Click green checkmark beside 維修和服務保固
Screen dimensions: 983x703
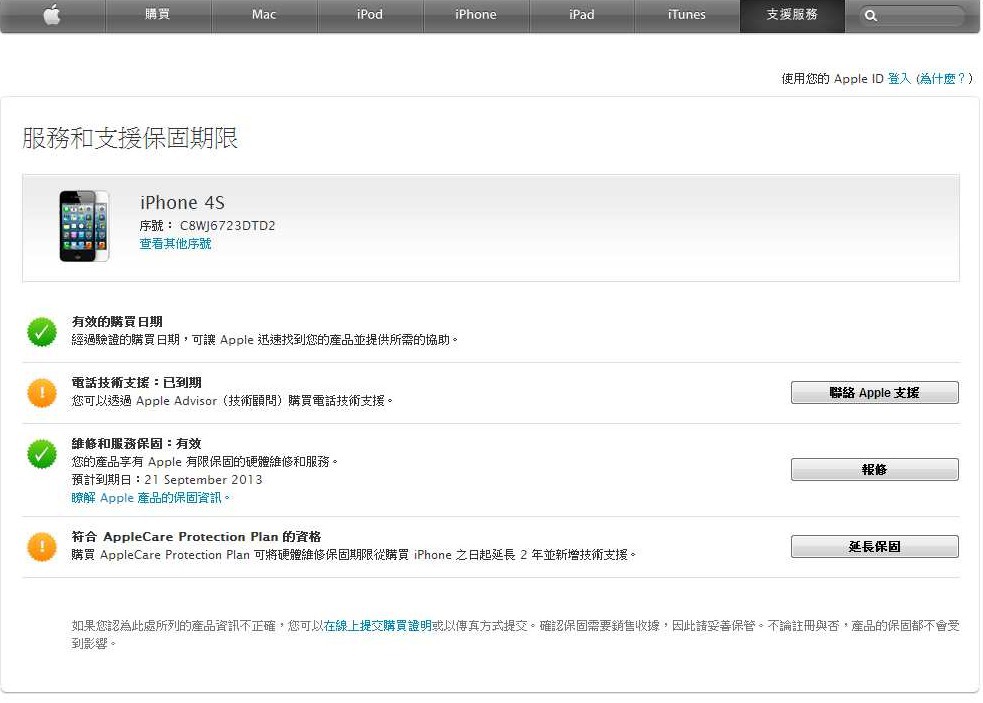(42, 454)
